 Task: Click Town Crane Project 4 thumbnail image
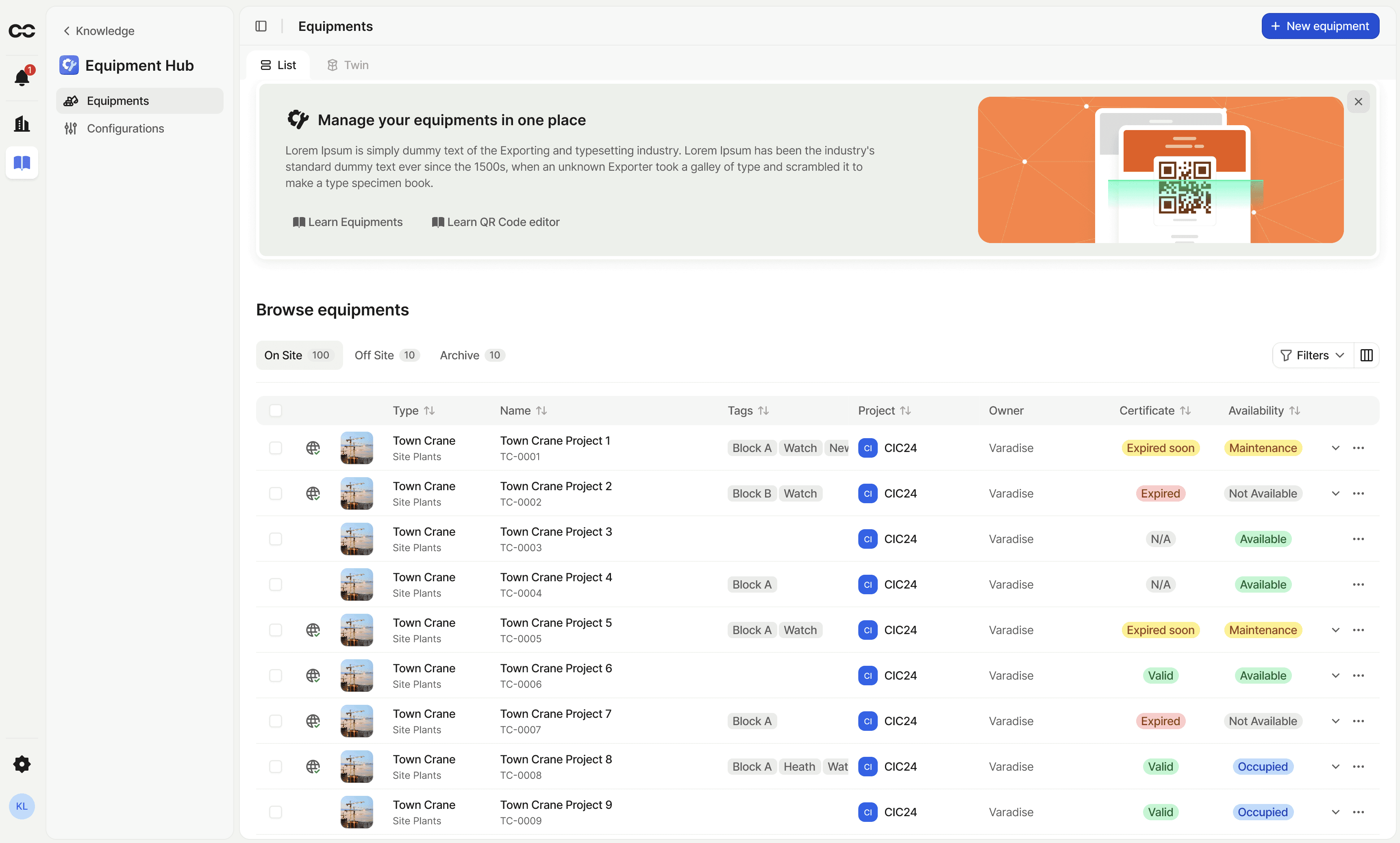(357, 584)
